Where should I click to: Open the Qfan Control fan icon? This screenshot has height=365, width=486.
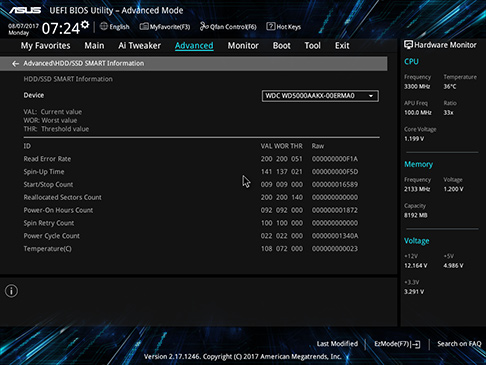[204, 26]
